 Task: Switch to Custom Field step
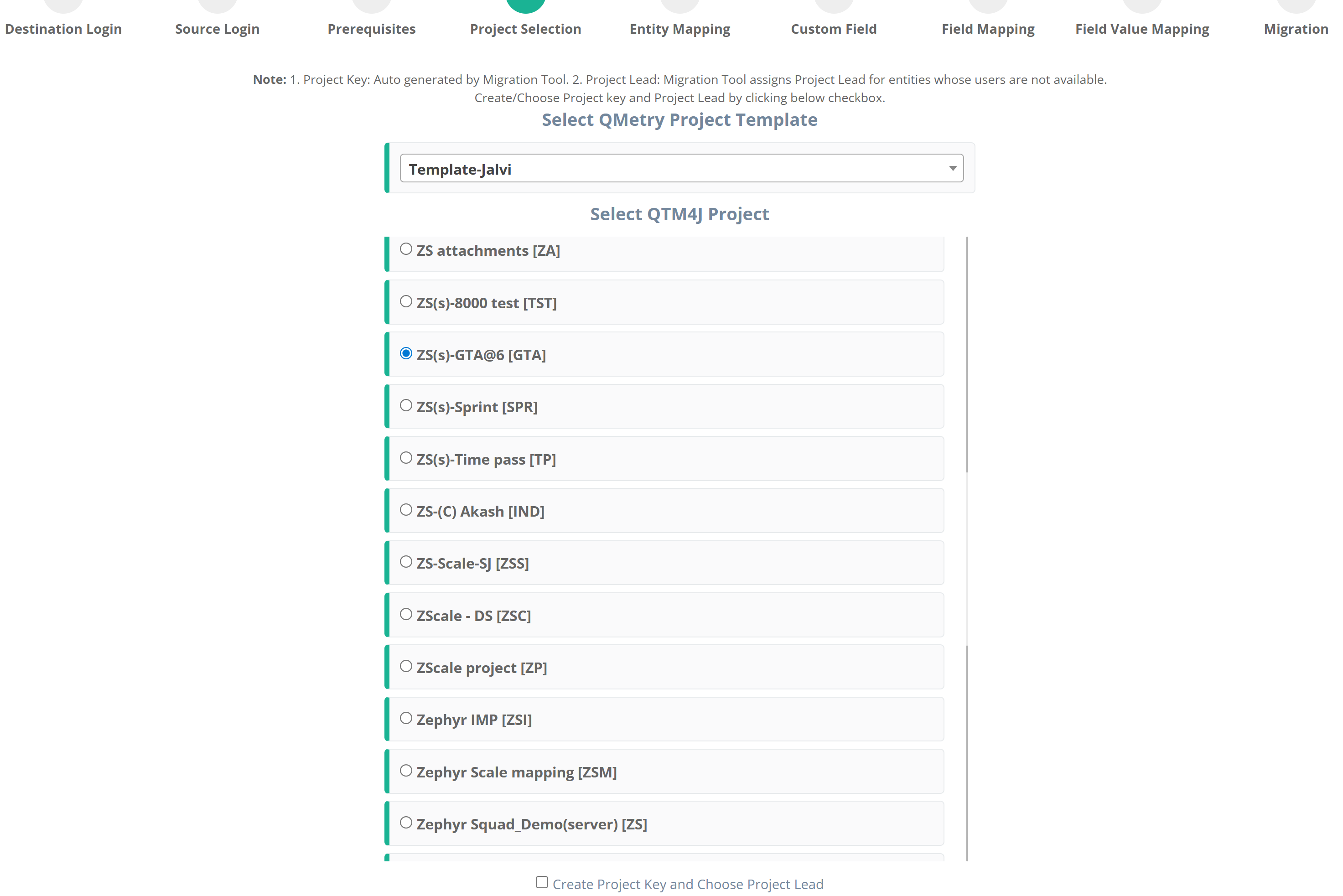[x=834, y=29]
